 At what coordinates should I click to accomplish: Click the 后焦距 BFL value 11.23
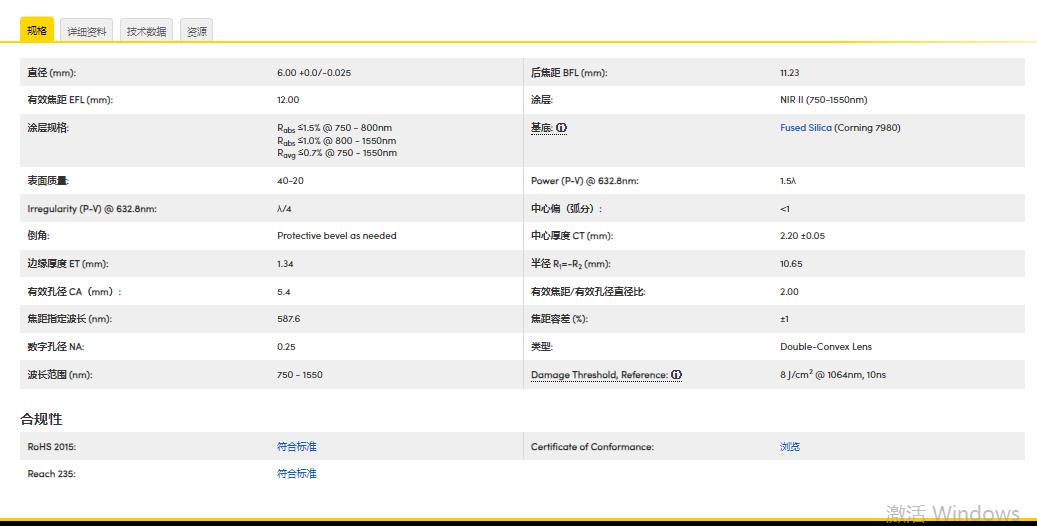tap(789, 73)
